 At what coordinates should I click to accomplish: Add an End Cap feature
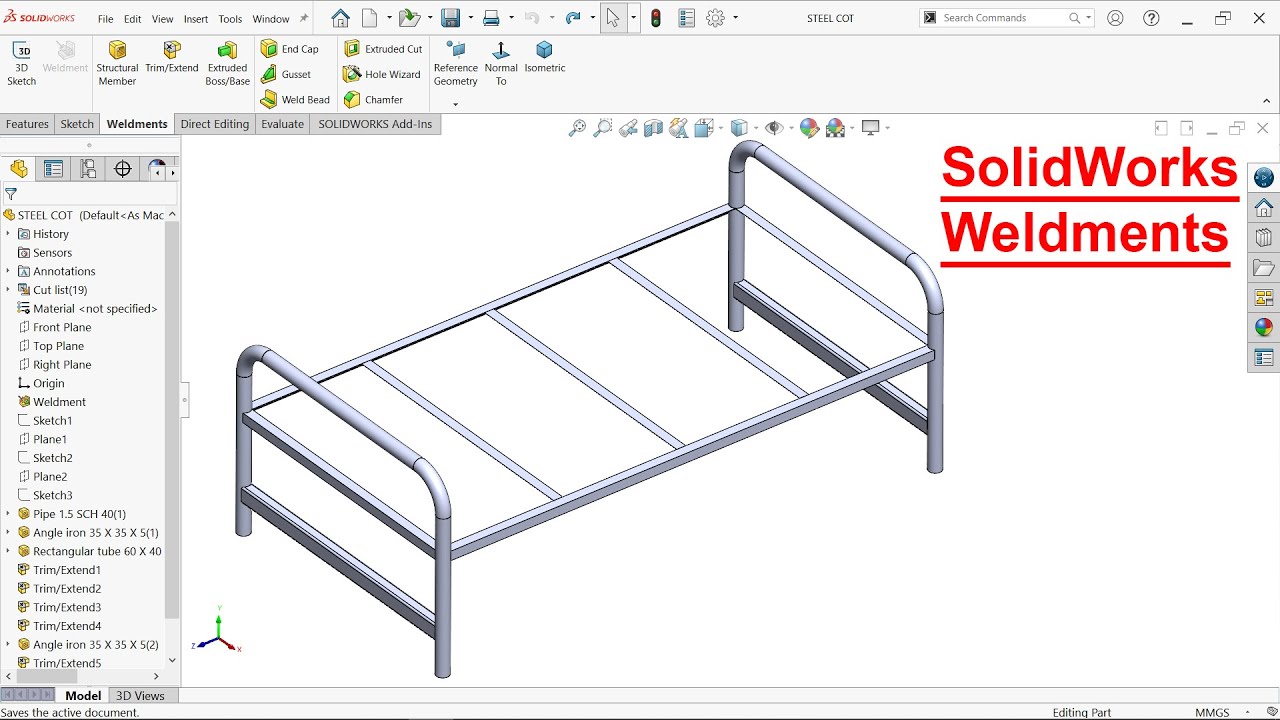[290, 49]
